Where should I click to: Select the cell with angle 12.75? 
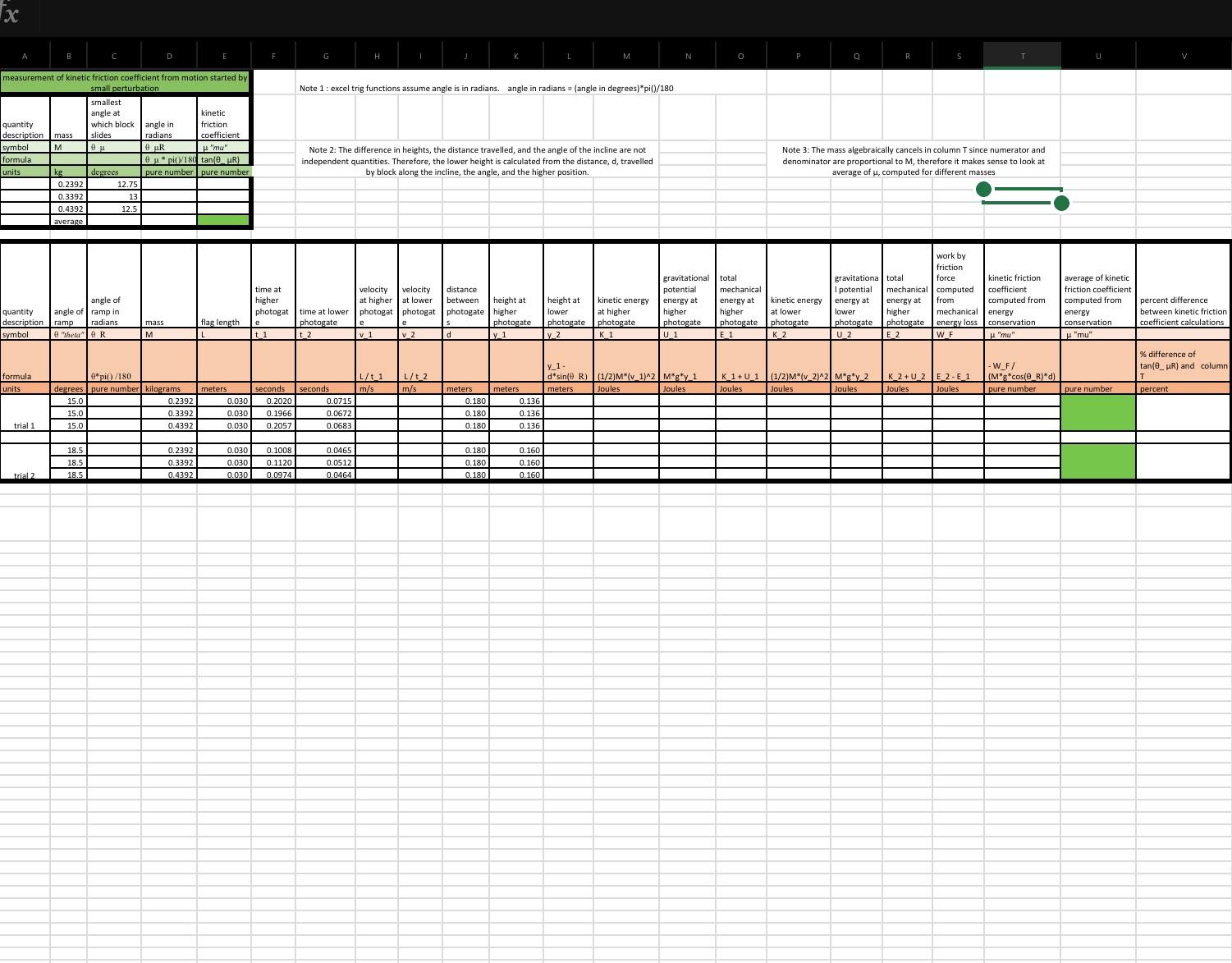pyautogui.click(x=114, y=185)
